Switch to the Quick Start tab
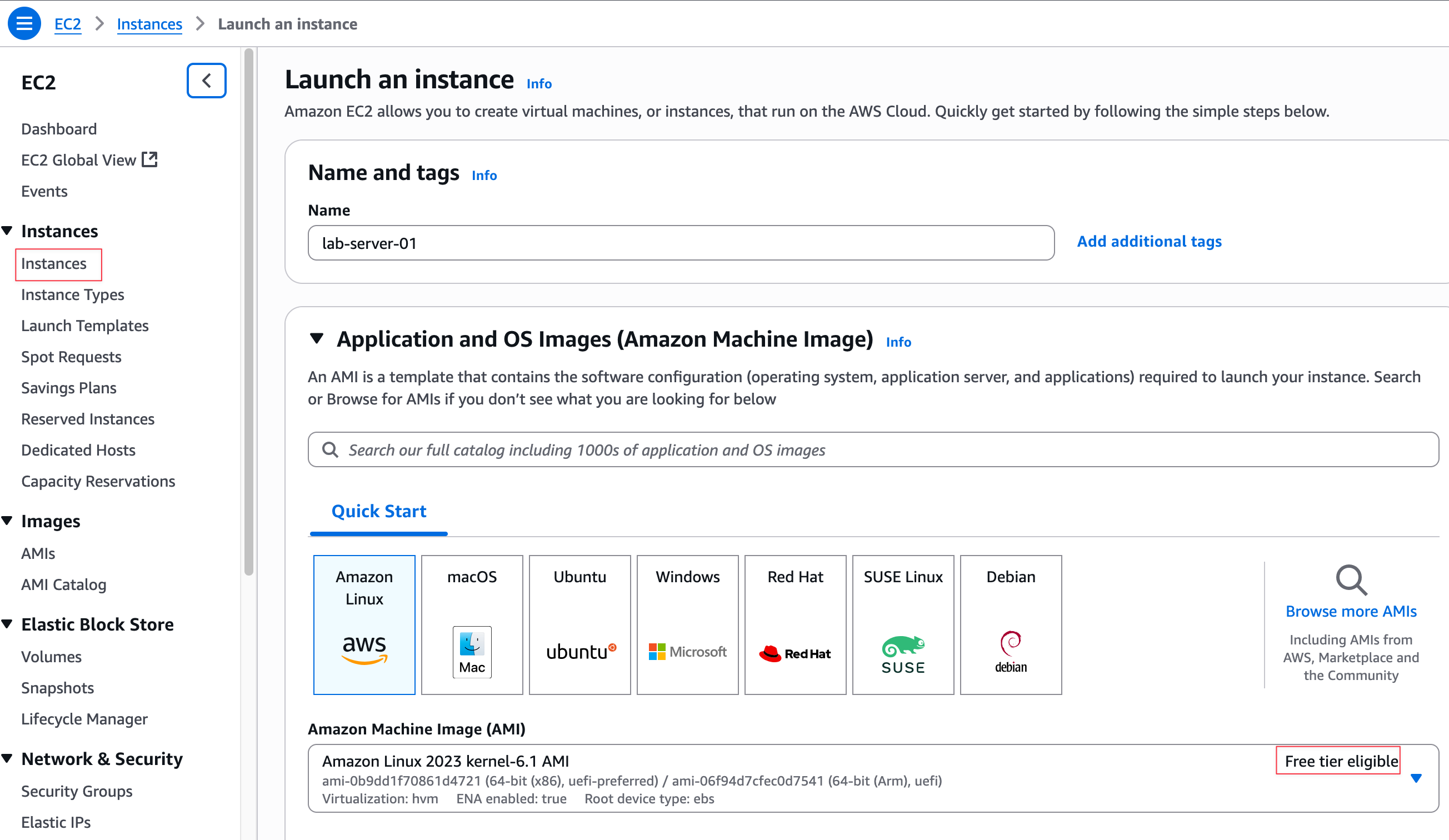 378,511
